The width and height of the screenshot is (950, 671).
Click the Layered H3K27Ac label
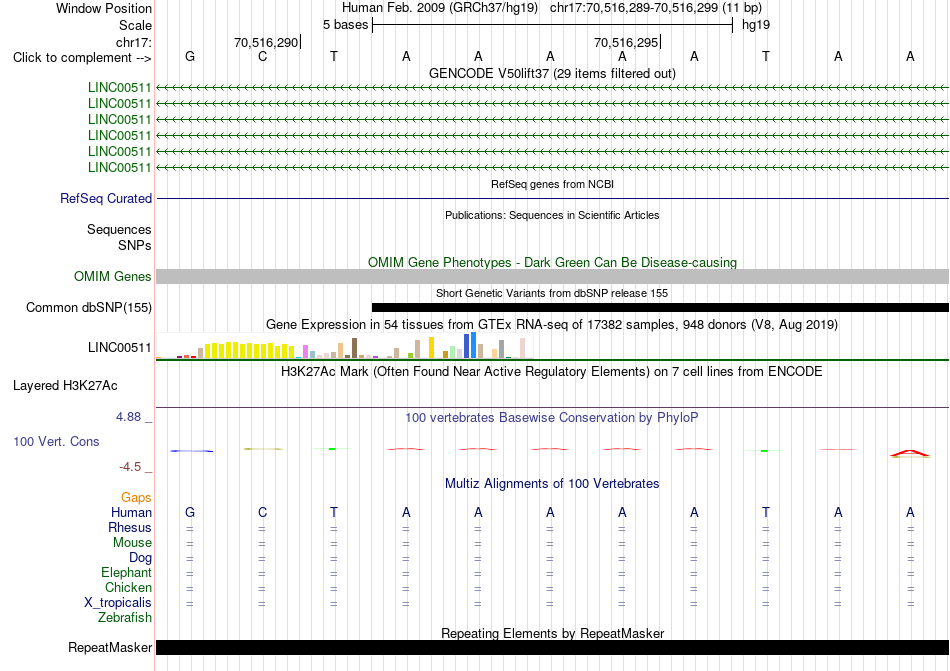65,386
